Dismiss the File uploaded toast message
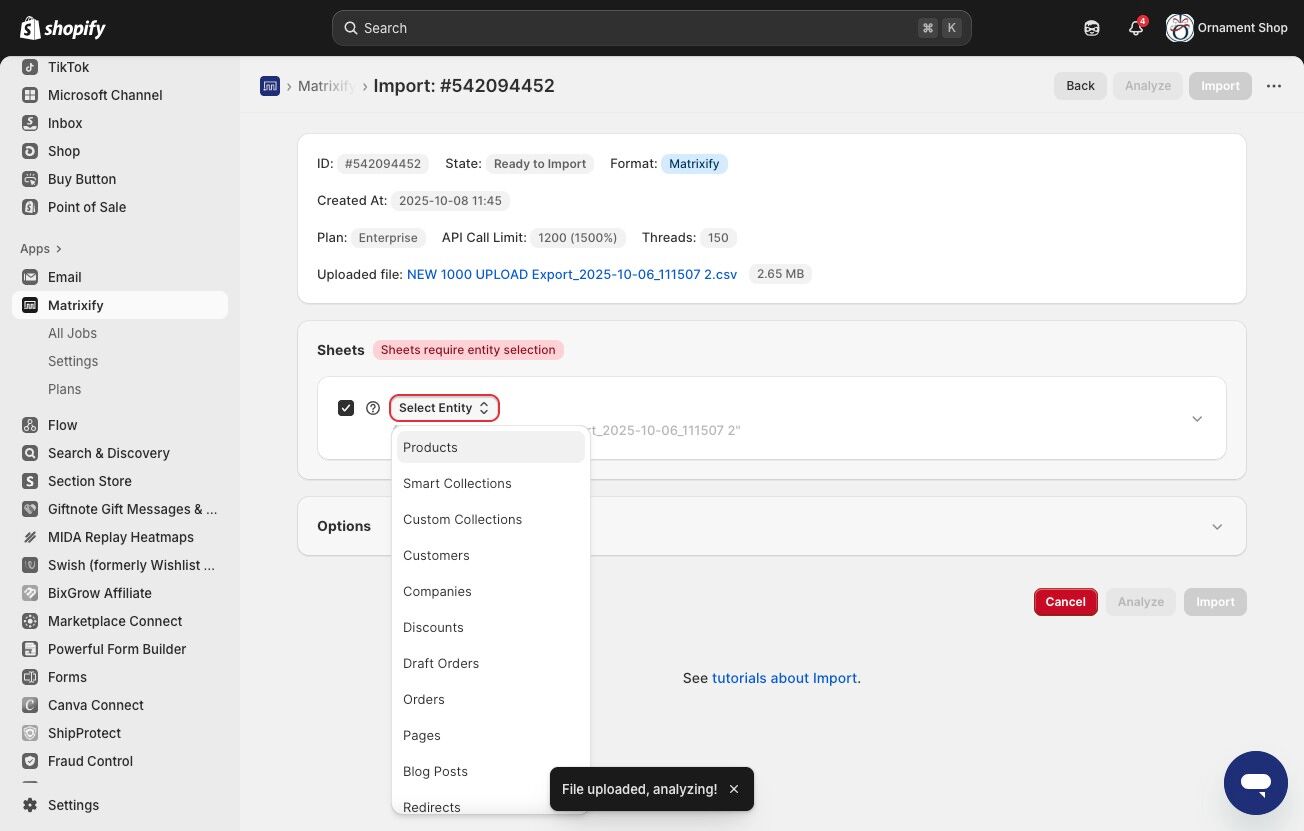 coord(734,789)
